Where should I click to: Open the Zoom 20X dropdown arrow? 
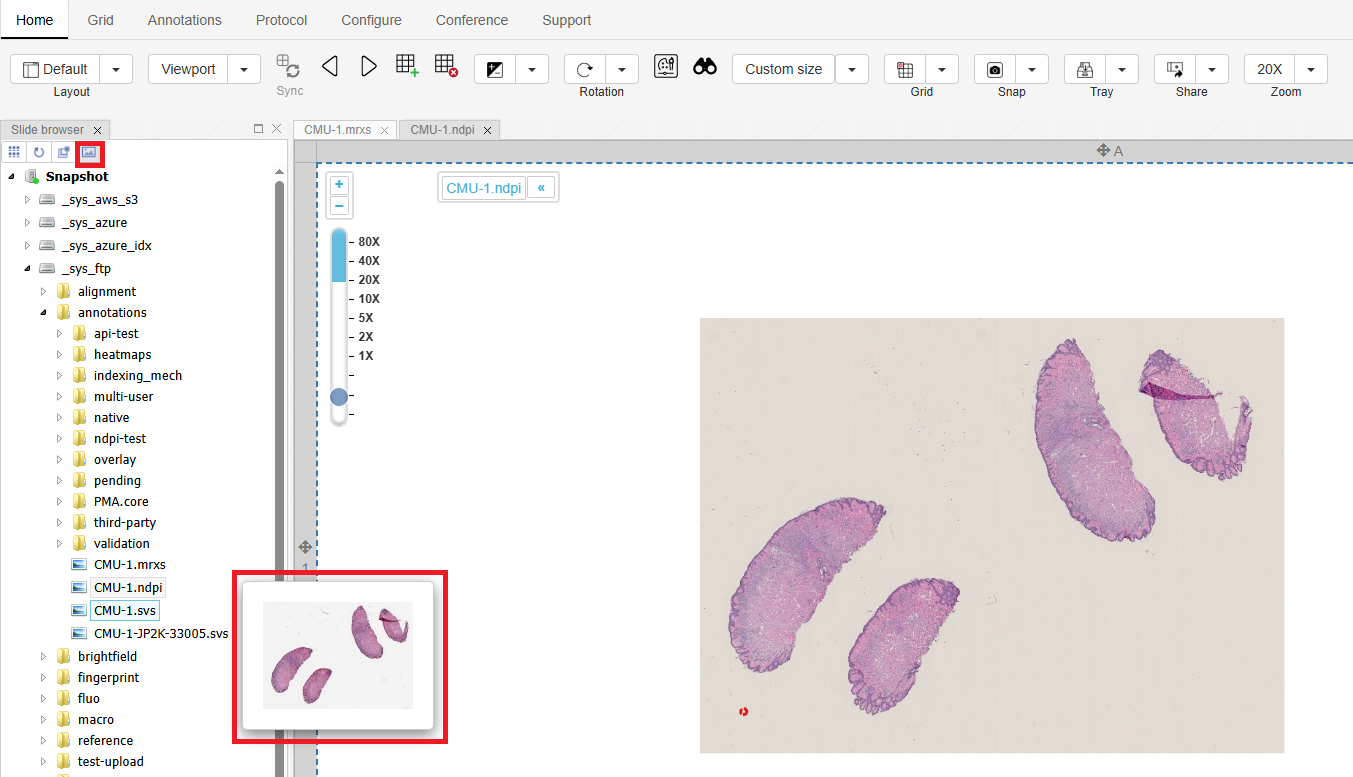tap(1311, 69)
